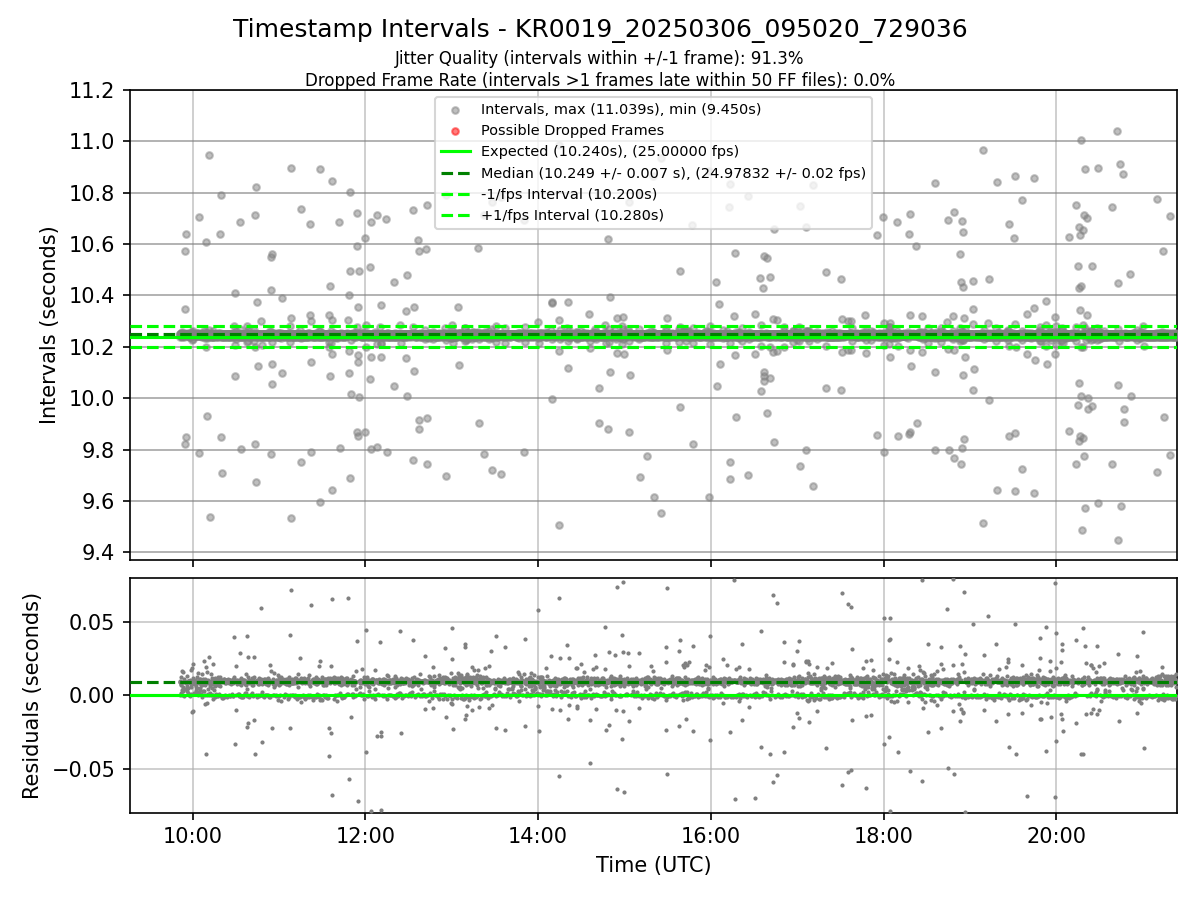Viewport: 1200px width, 900px height.
Task: Click the 9.6 tick label on the intervals axis
Action: (x=99, y=501)
